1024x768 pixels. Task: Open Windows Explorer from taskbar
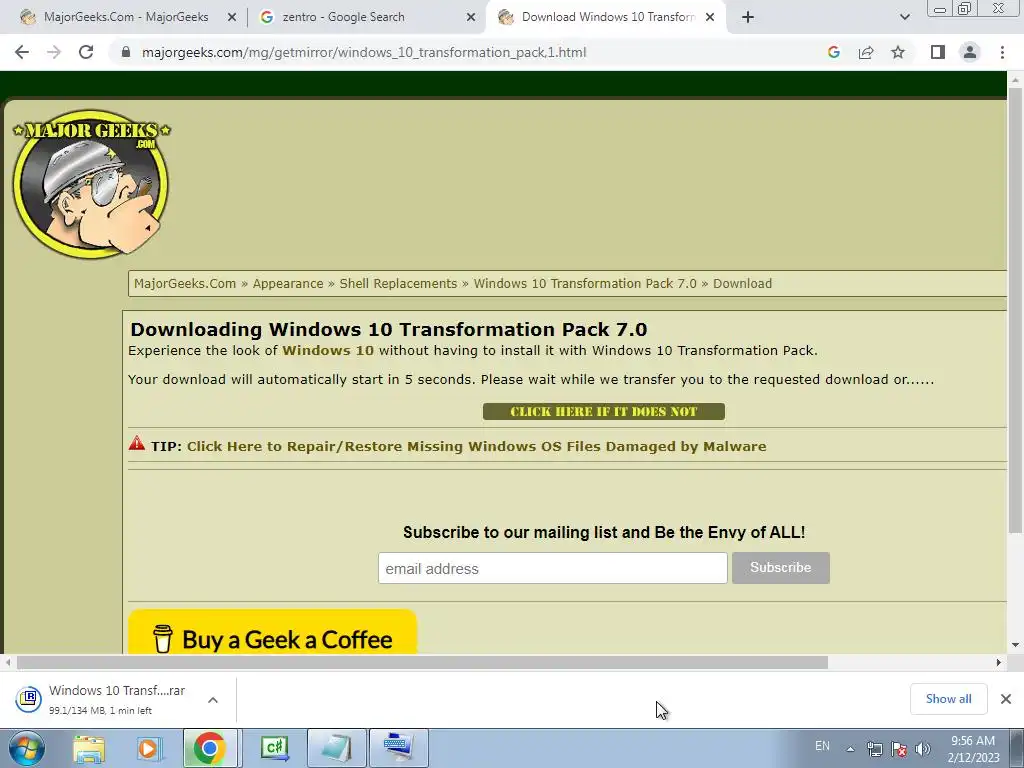point(89,748)
